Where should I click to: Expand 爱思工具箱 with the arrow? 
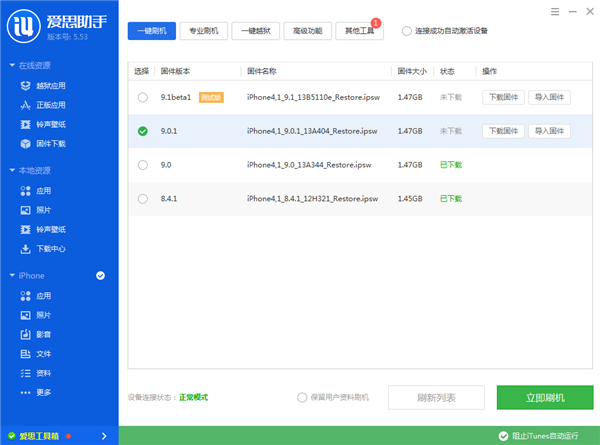pos(104,436)
